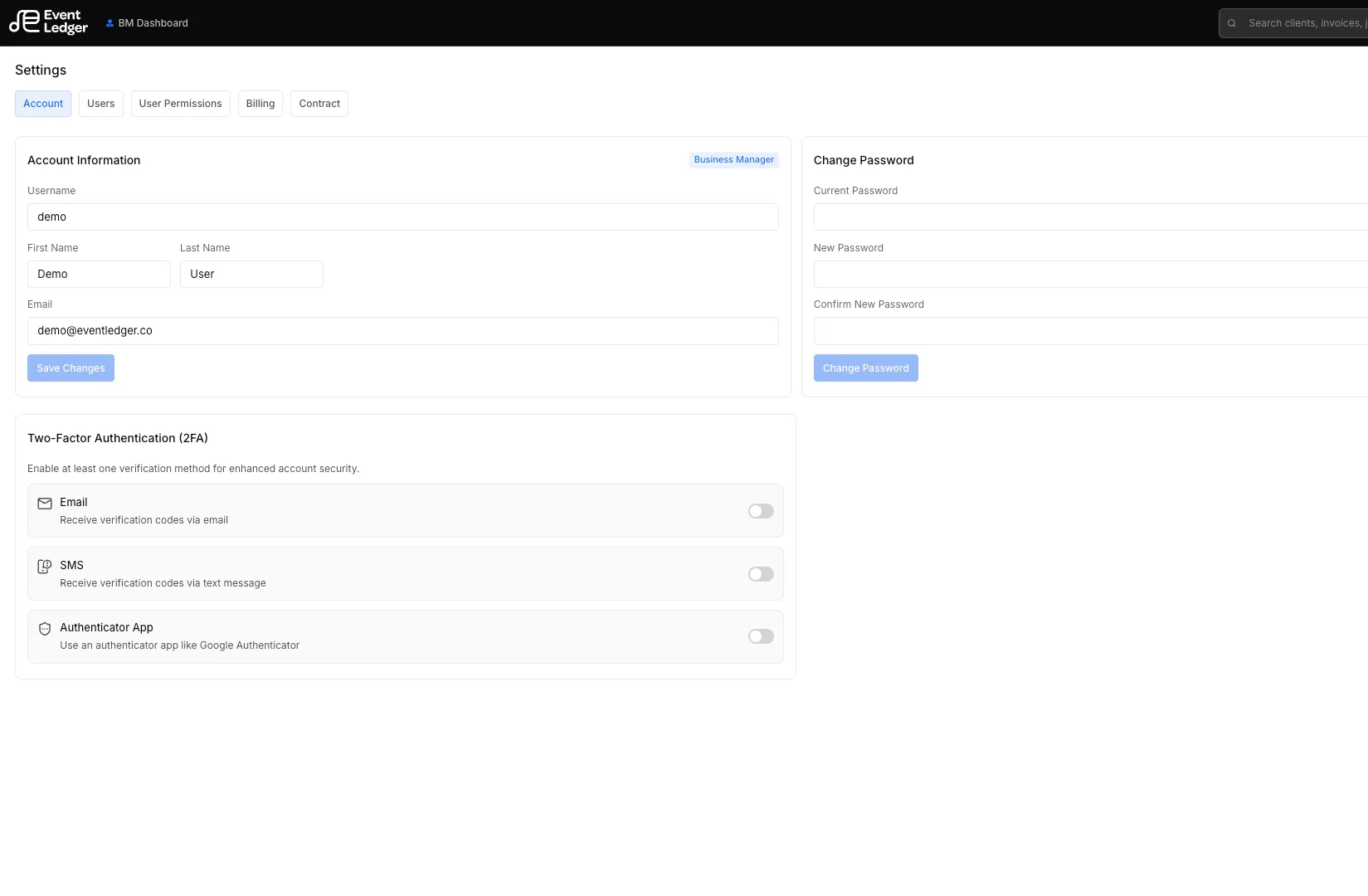The height and width of the screenshot is (896, 1368).
Task: Click the search magnifier icon
Action: coord(1232,23)
